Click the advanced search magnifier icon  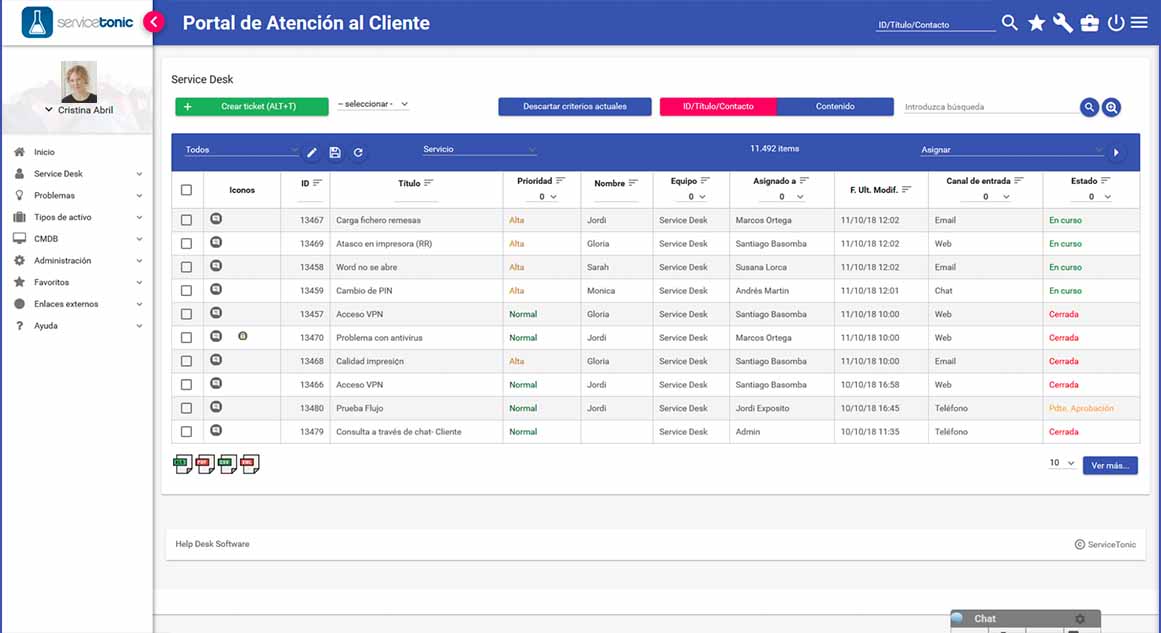(x=1111, y=107)
